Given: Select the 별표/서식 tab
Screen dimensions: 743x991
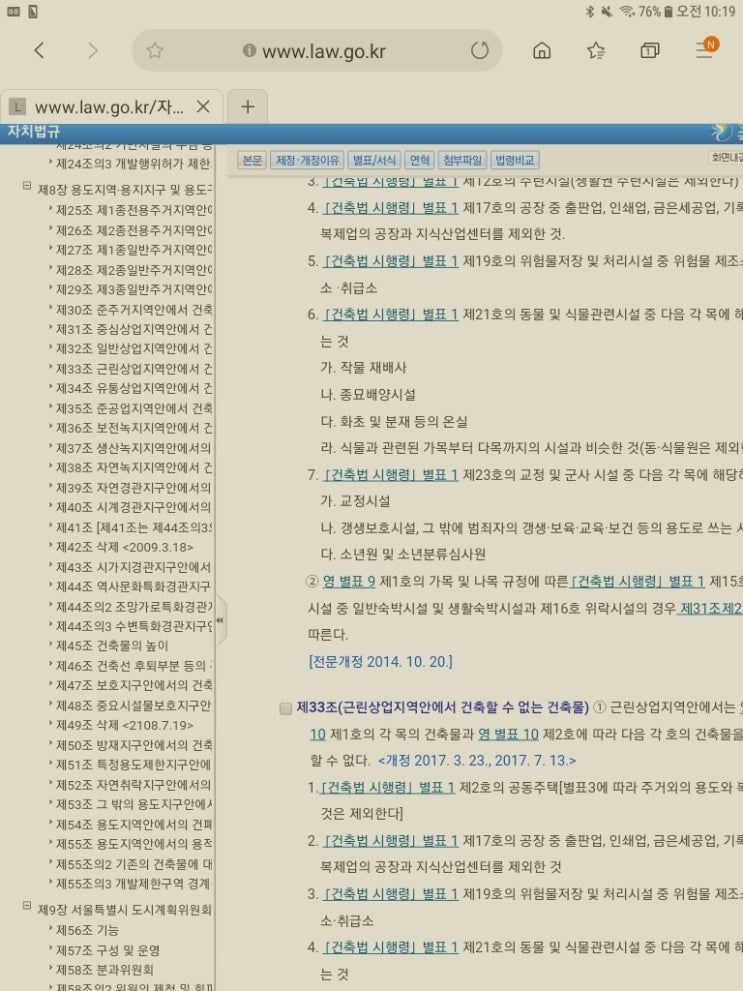Looking at the screenshot, I should 374,160.
